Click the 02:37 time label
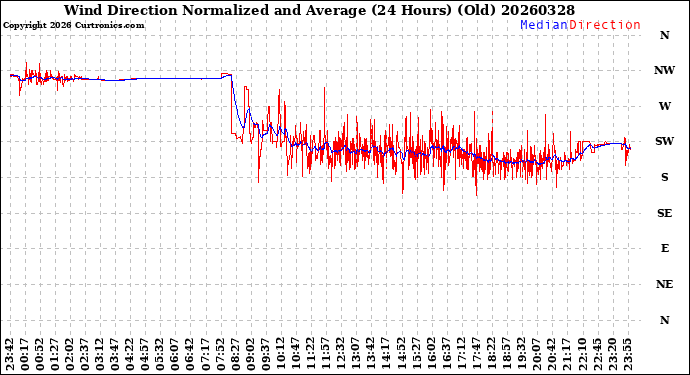690x375 pixels. (x=85, y=355)
